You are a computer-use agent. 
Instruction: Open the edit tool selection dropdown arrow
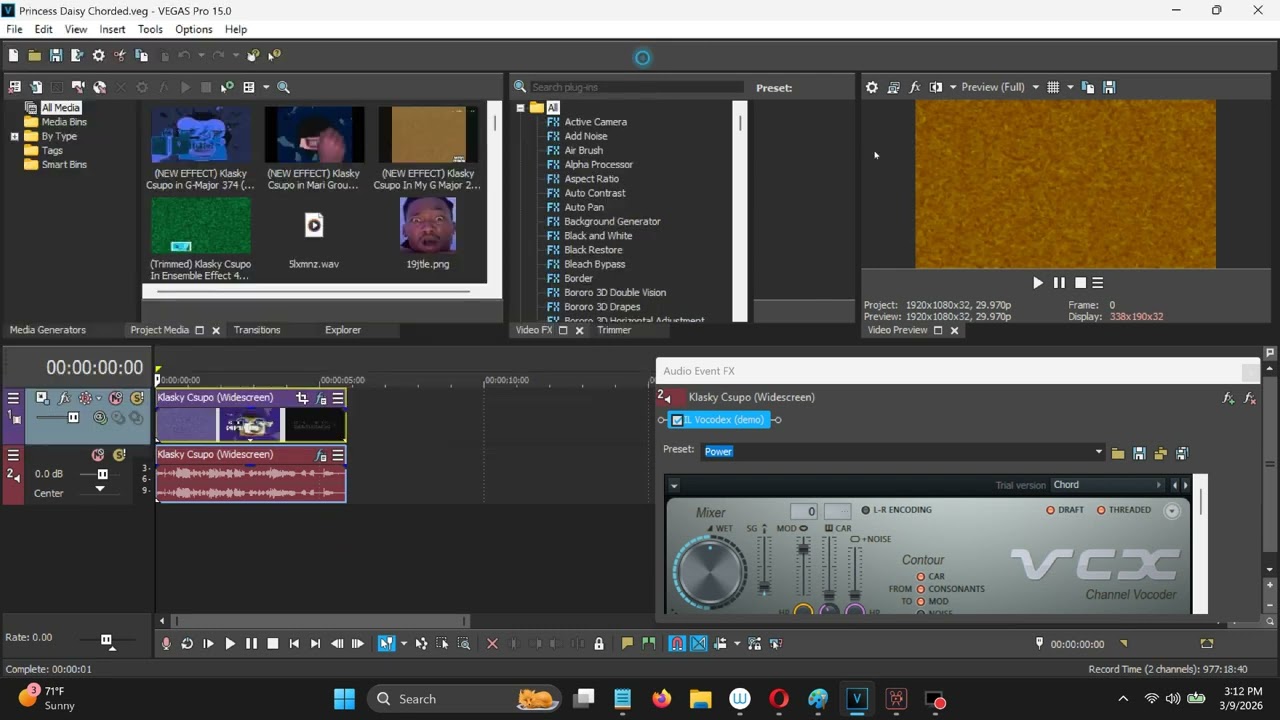click(x=404, y=644)
